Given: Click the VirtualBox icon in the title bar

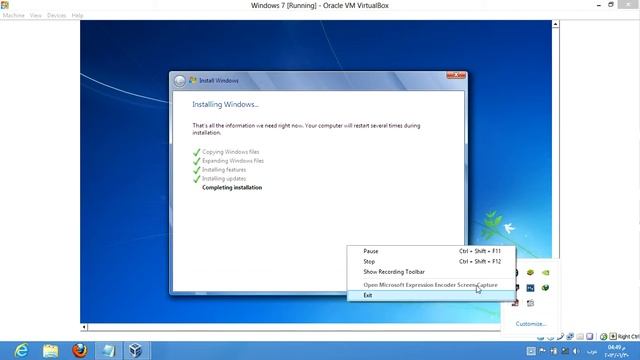Looking at the screenshot, I should click(x=5, y=5).
